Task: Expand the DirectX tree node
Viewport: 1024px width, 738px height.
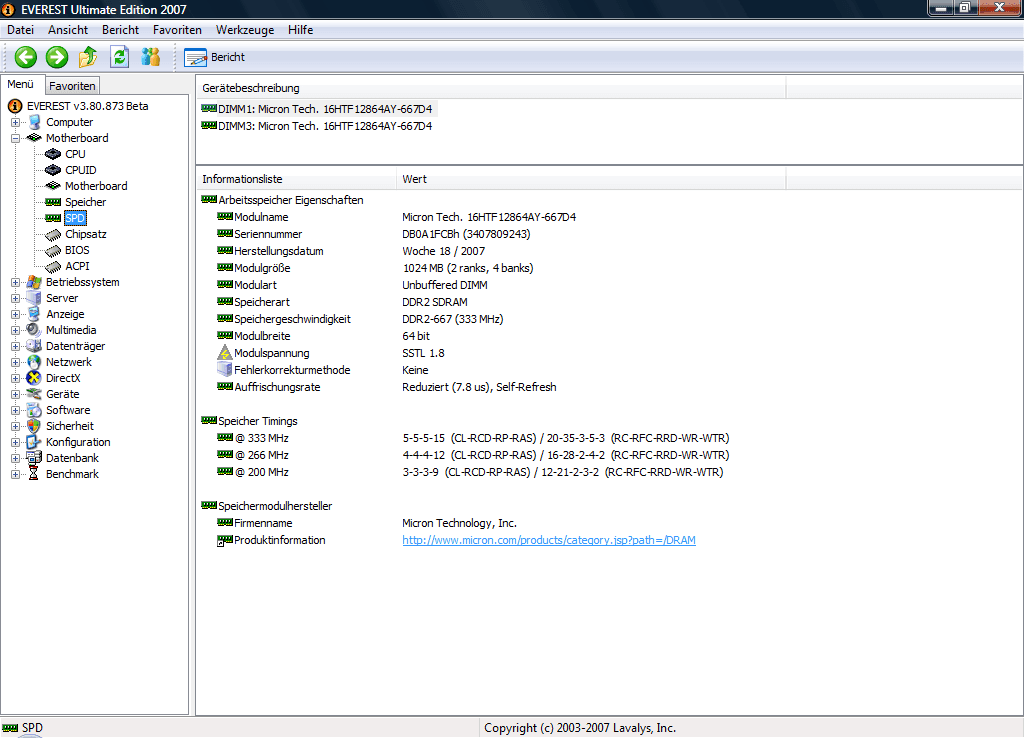Action: [x=15, y=378]
